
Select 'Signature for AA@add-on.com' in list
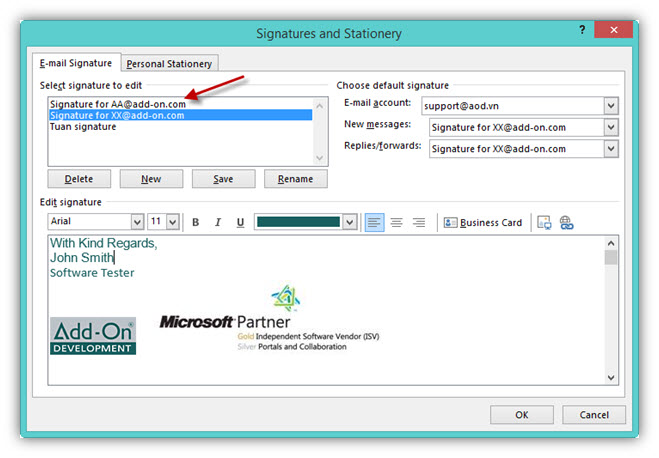point(181,104)
